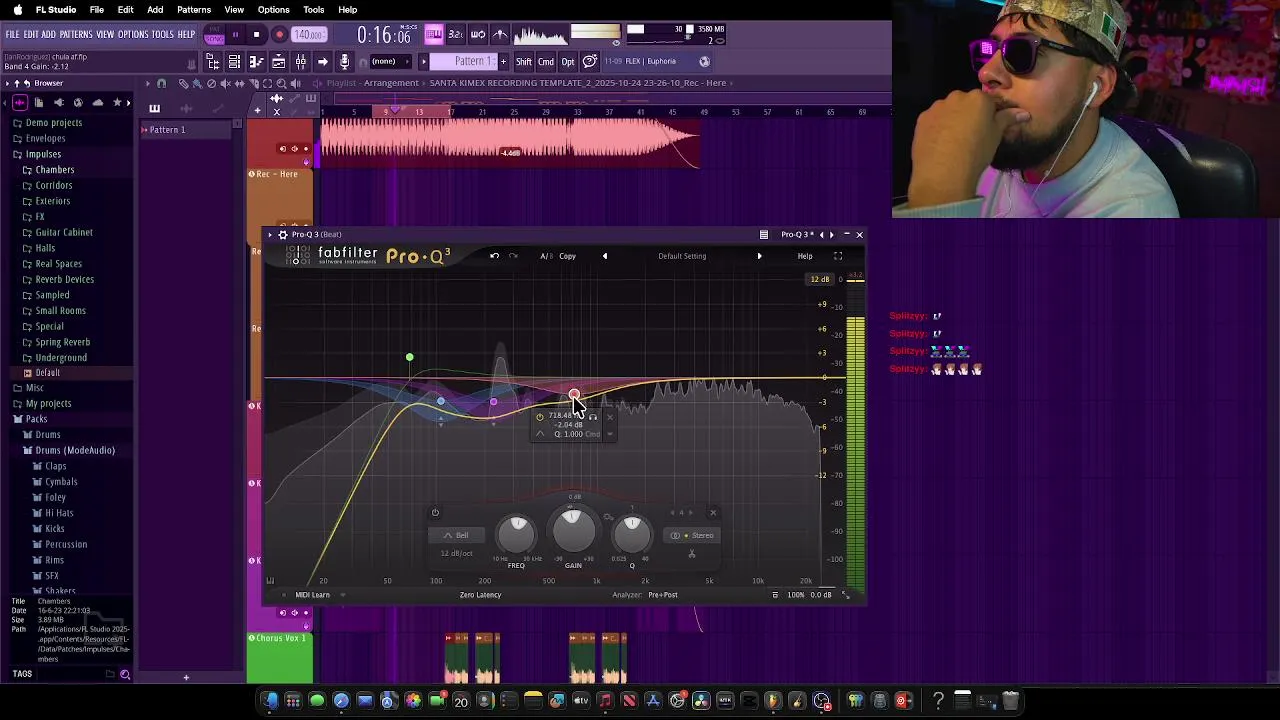Open the Guitar Cabinet folder
Image resolution: width=1280 pixels, height=720 pixels.
coord(64,232)
